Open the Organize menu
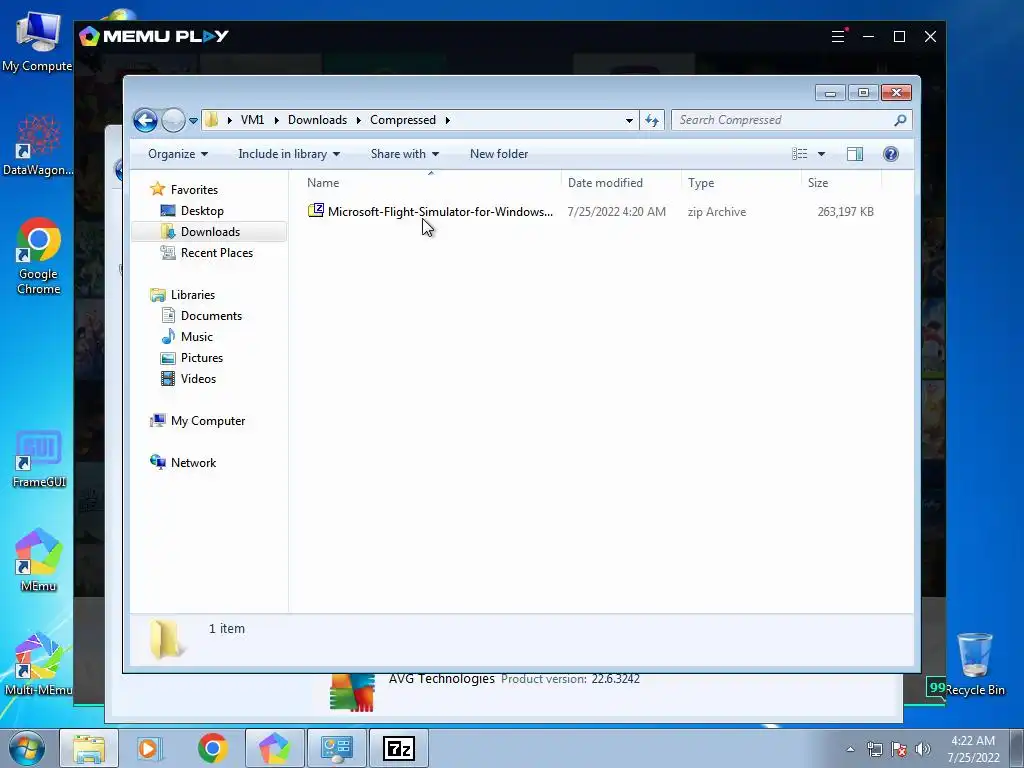 point(178,154)
